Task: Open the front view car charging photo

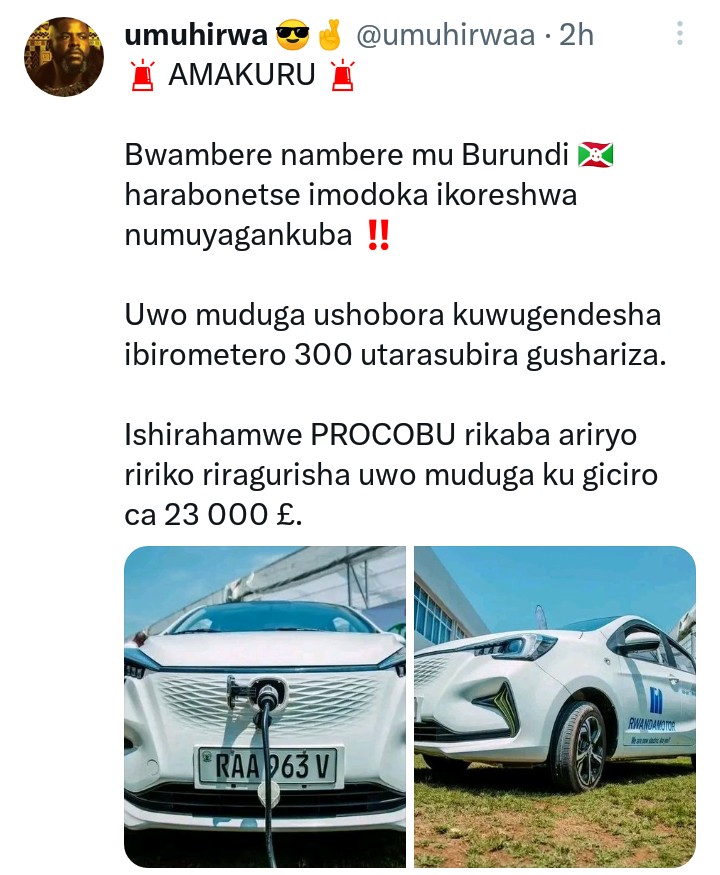Action: click(x=265, y=706)
